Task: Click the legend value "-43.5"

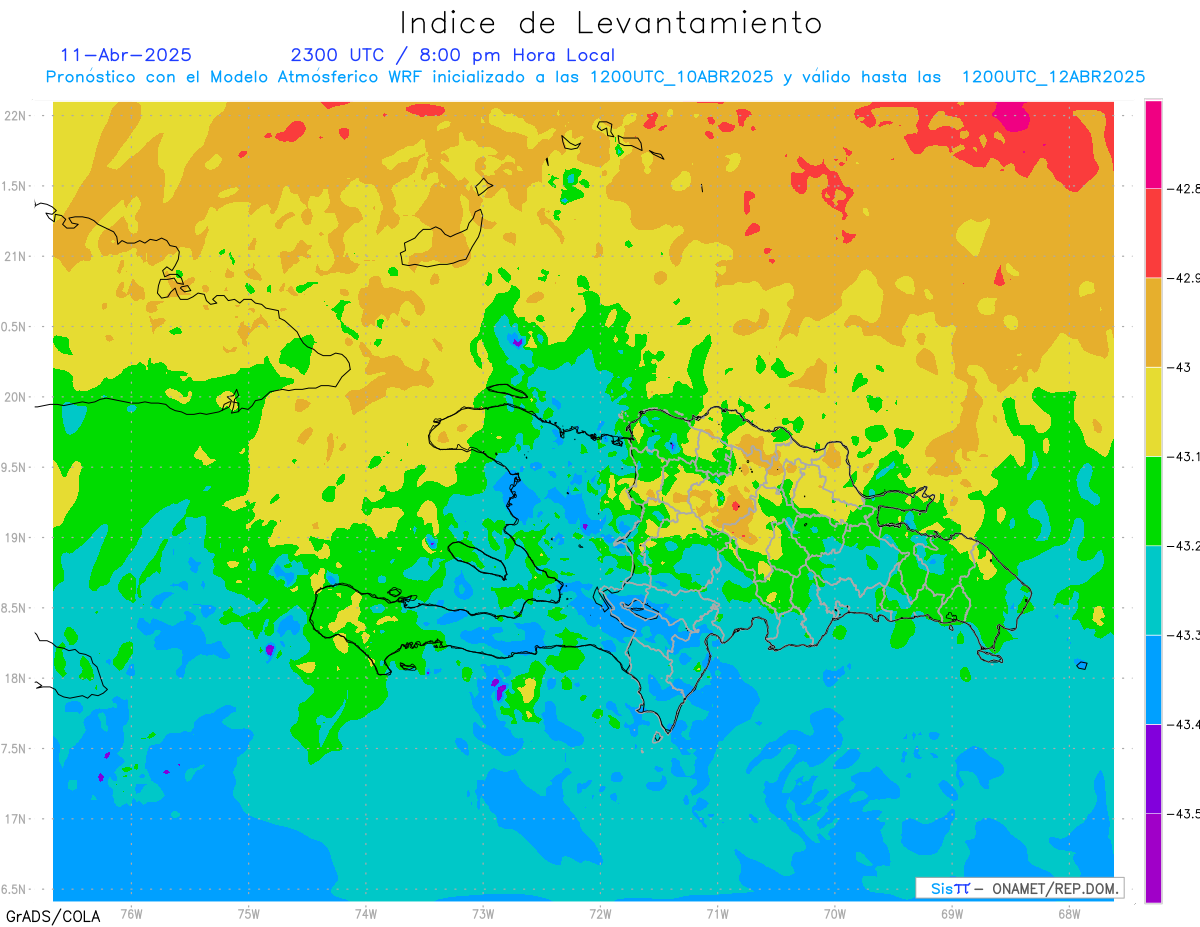Action: click(1185, 813)
